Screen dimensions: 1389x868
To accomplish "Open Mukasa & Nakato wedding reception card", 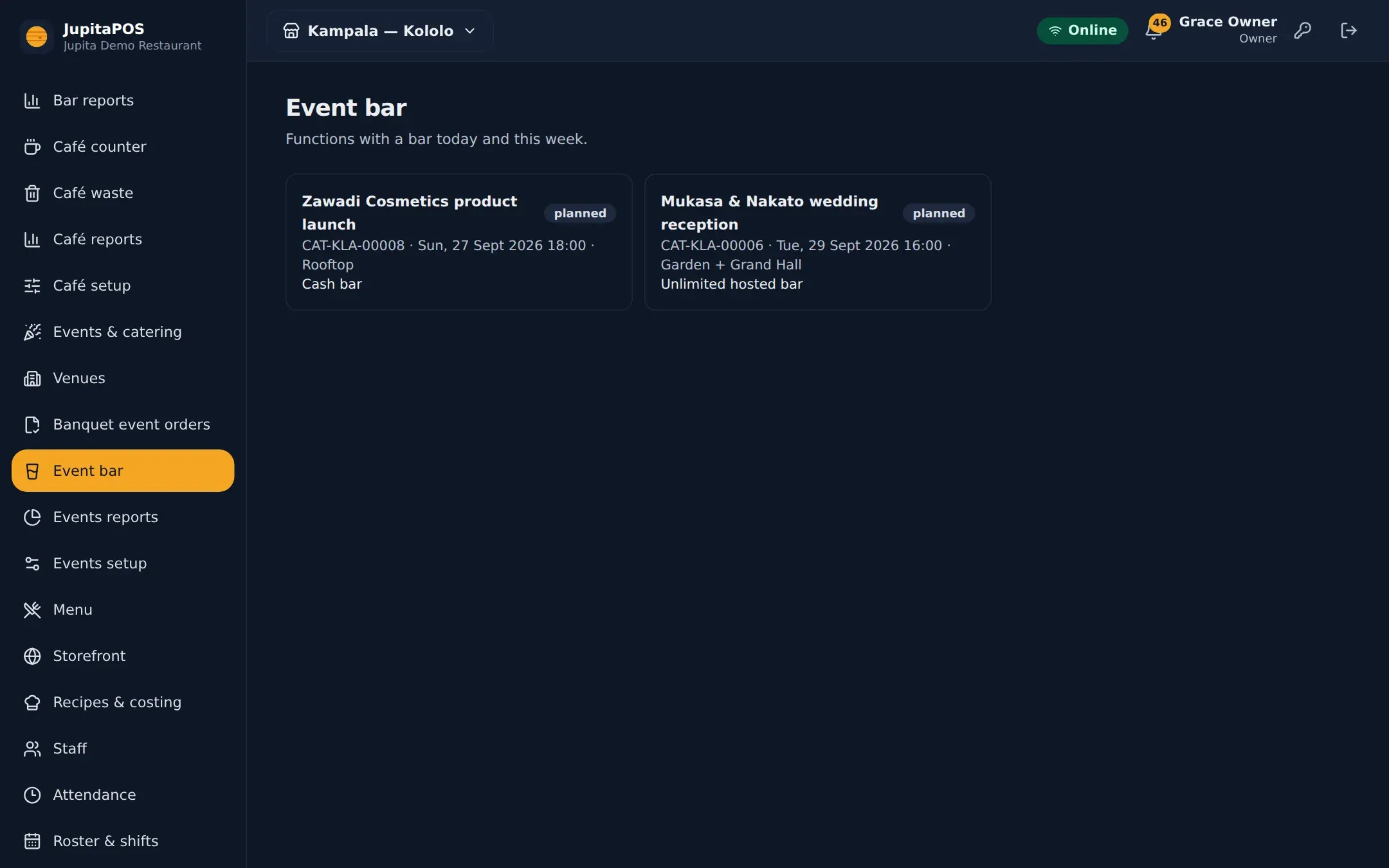I will 818,242.
